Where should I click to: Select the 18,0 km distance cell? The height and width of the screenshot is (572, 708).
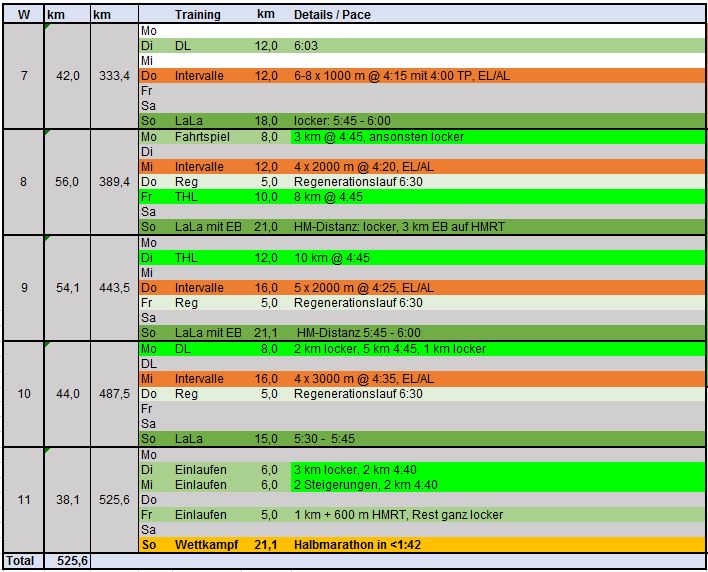265,121
